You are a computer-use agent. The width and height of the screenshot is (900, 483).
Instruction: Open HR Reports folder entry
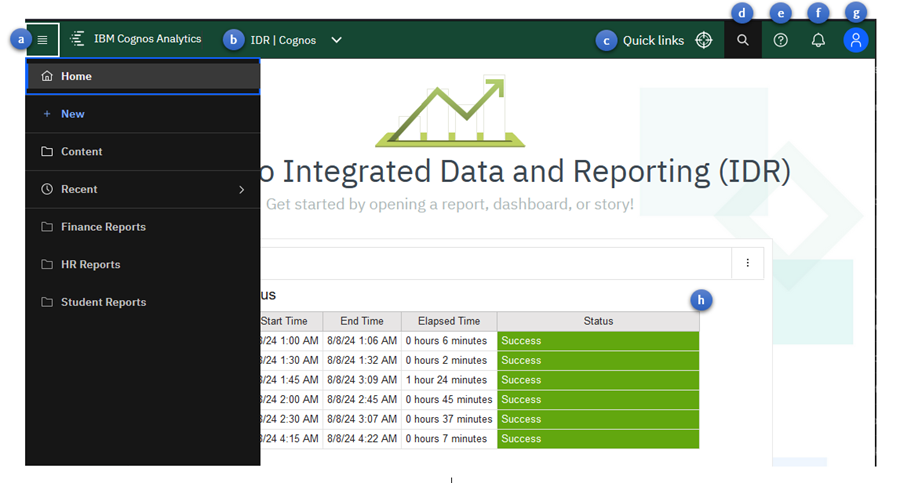point(143,264)
